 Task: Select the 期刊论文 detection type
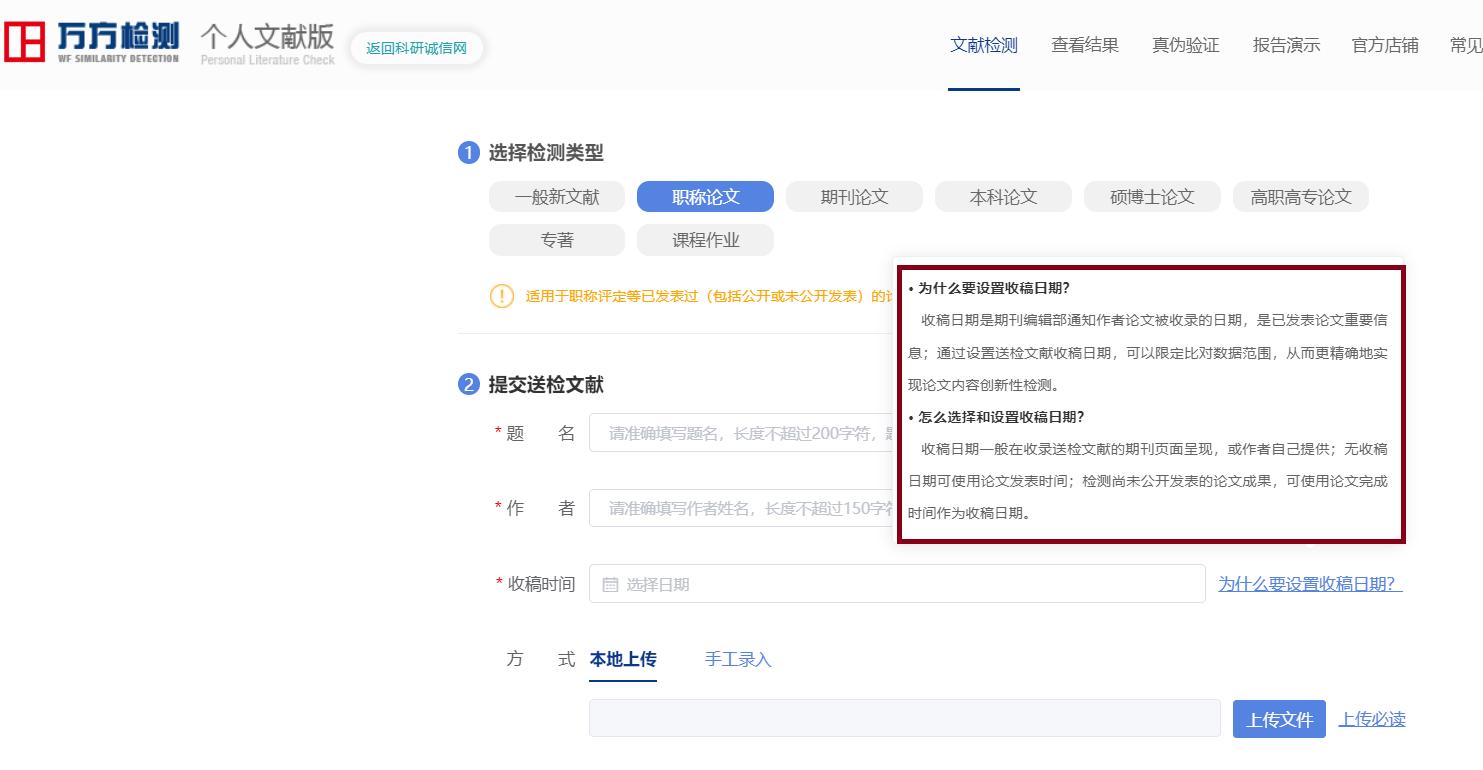tap(854, 197)
